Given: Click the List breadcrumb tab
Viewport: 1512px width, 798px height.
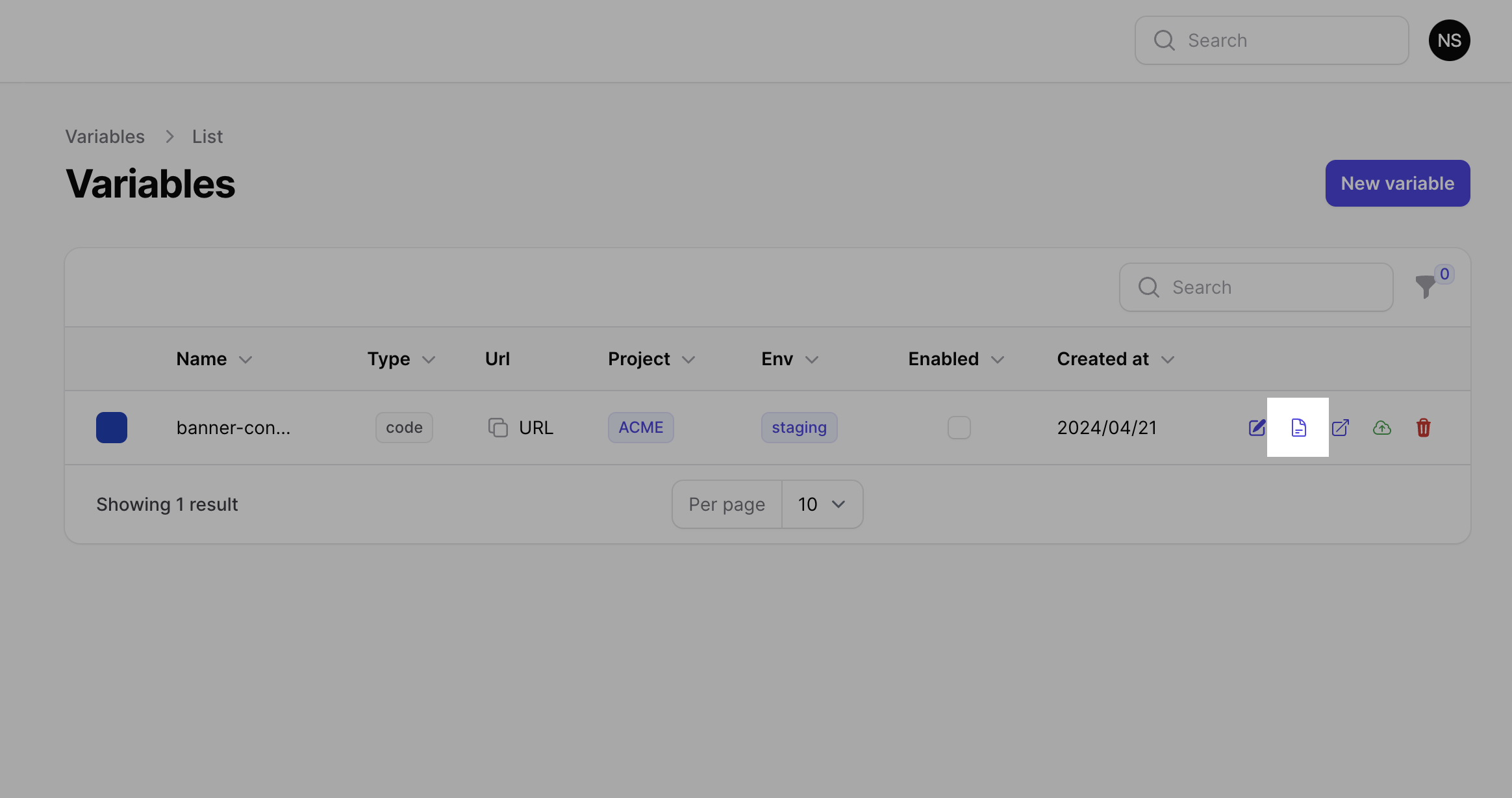Looking at the screenshot, I should point(207,135).
